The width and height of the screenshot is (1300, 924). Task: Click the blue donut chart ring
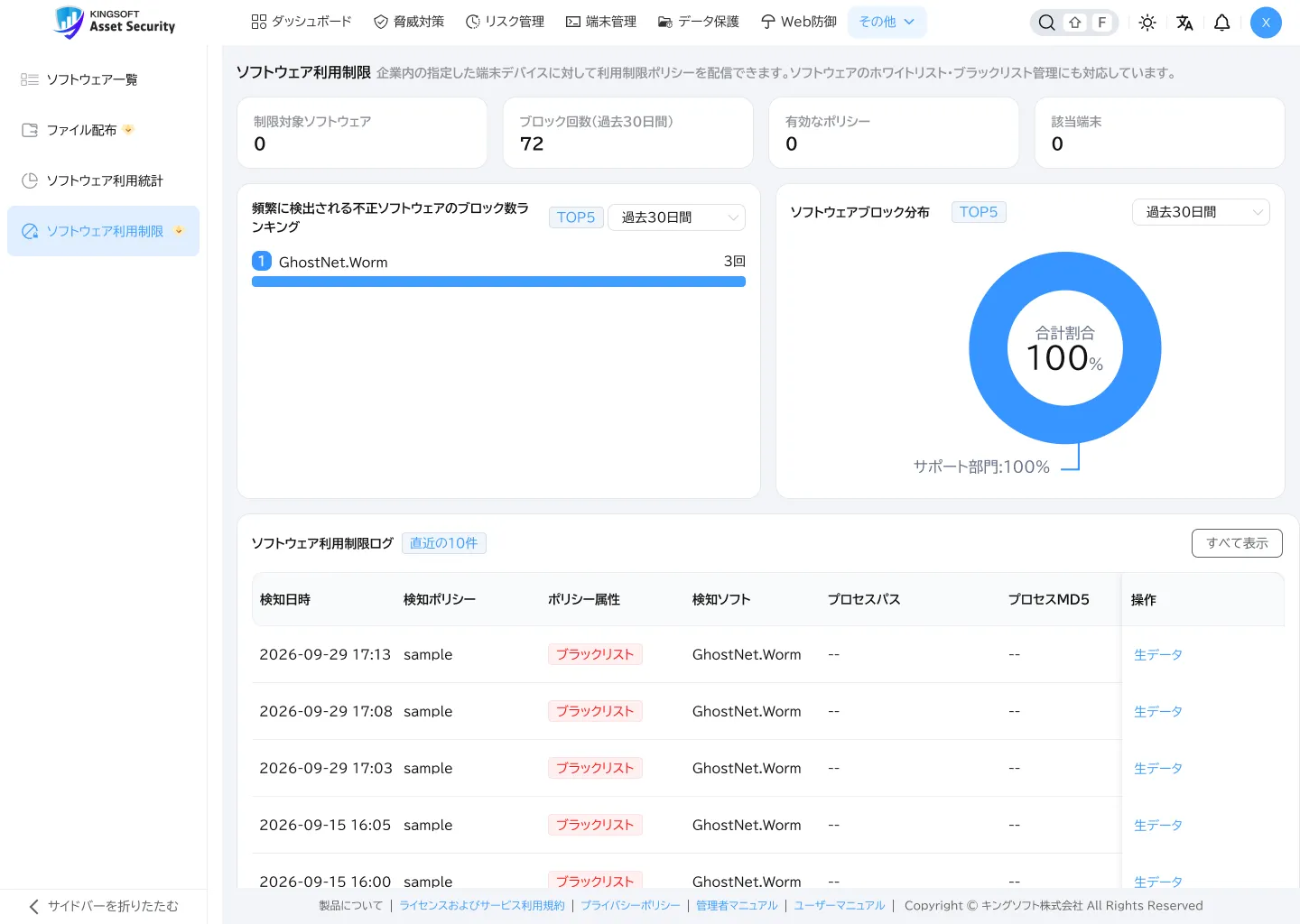pos(989,347)
